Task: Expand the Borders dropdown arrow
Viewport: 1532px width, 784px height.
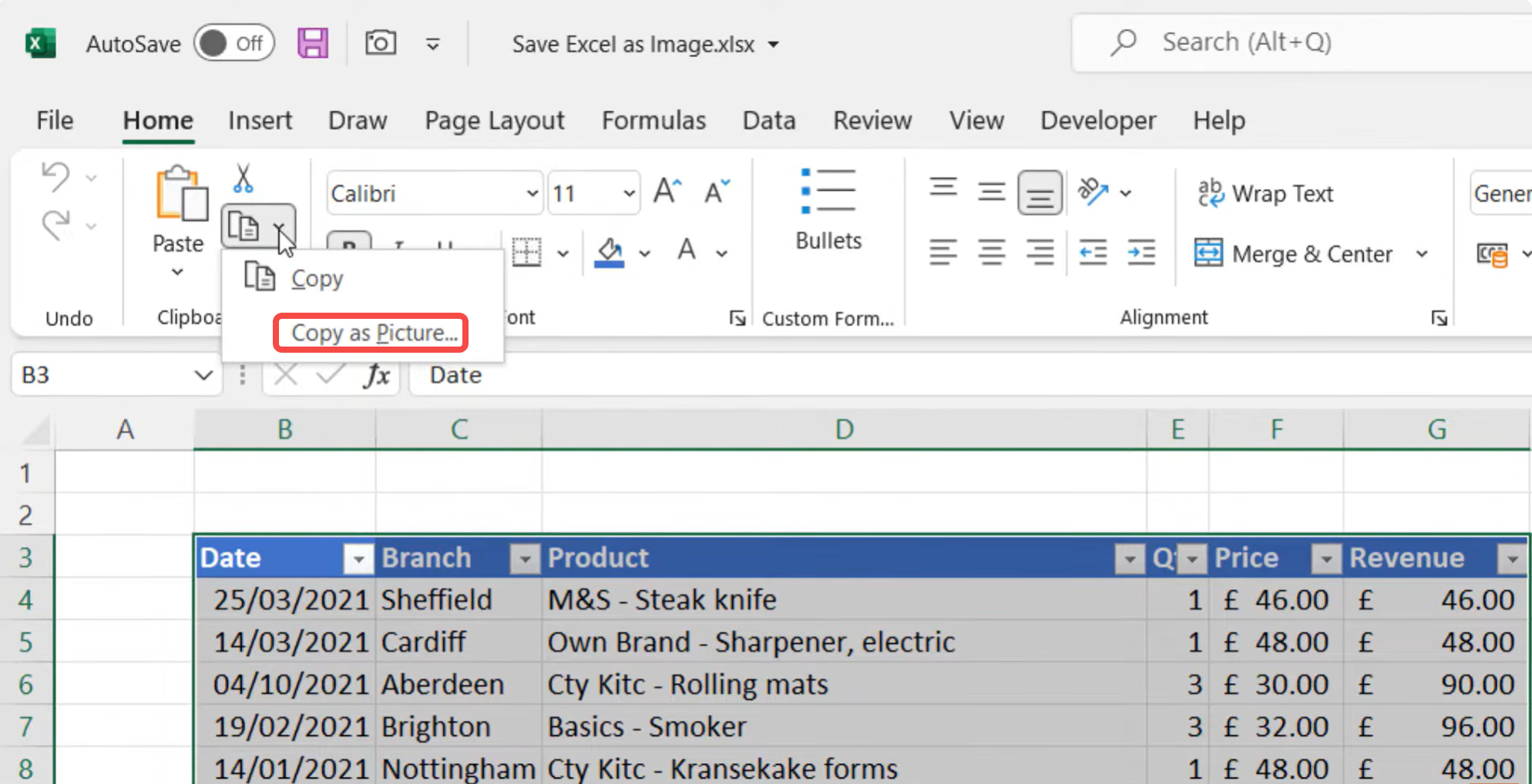Action: point(563,253)
